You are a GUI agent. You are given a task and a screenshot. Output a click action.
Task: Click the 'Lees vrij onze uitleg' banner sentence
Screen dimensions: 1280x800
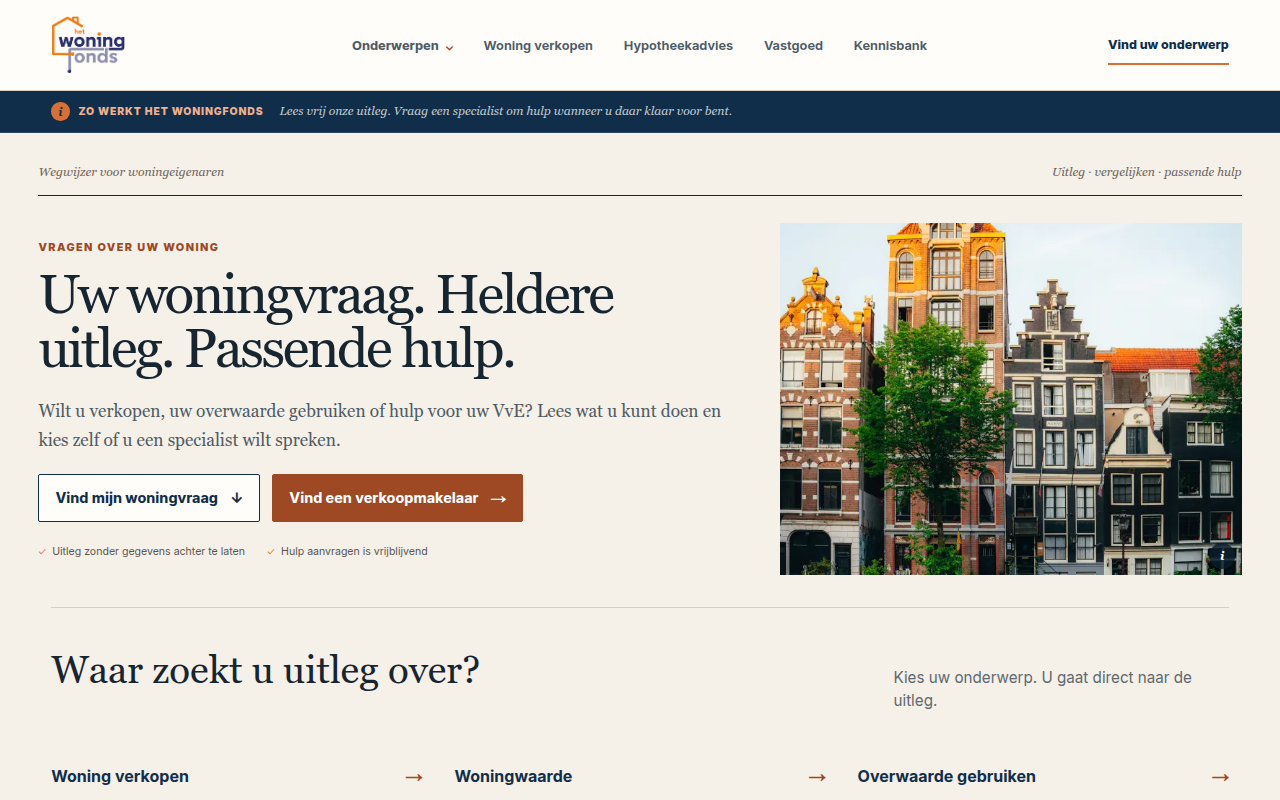pyautogui.click(x=506, y=111)
